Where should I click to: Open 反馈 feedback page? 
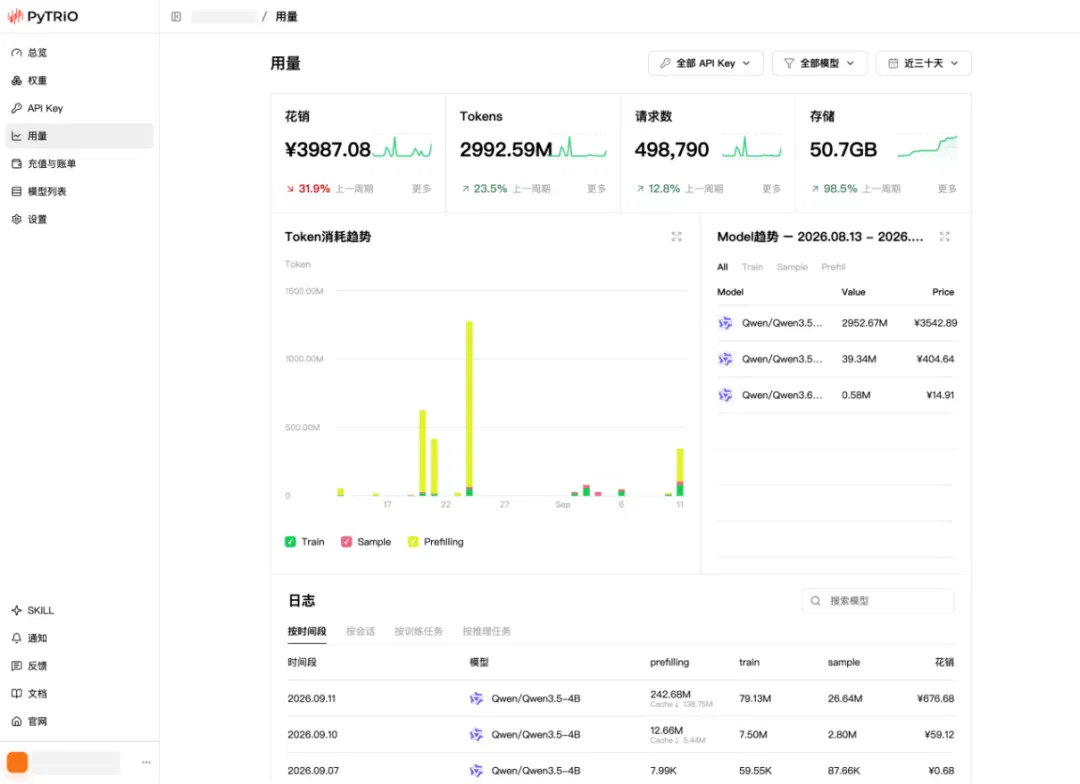(x=79, y=666)
